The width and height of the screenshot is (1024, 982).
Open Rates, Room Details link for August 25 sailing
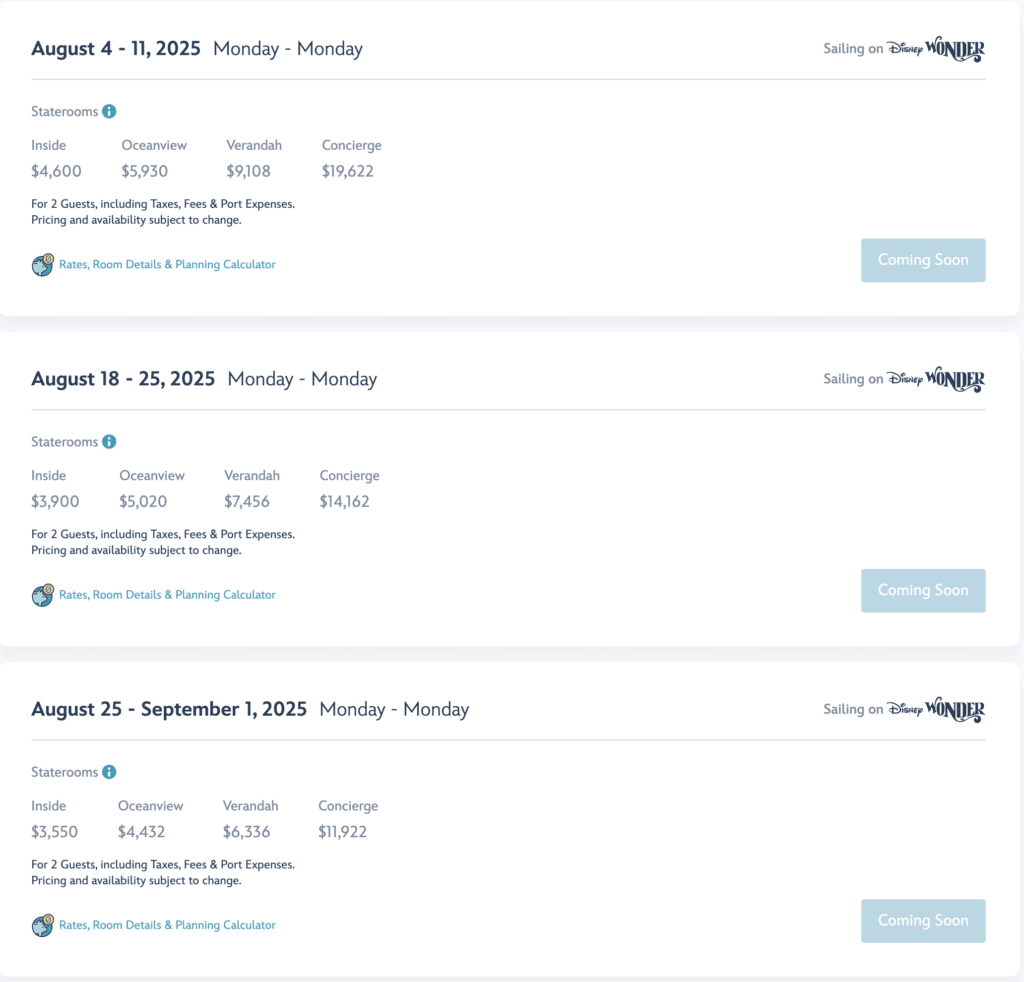click(167, 925)
